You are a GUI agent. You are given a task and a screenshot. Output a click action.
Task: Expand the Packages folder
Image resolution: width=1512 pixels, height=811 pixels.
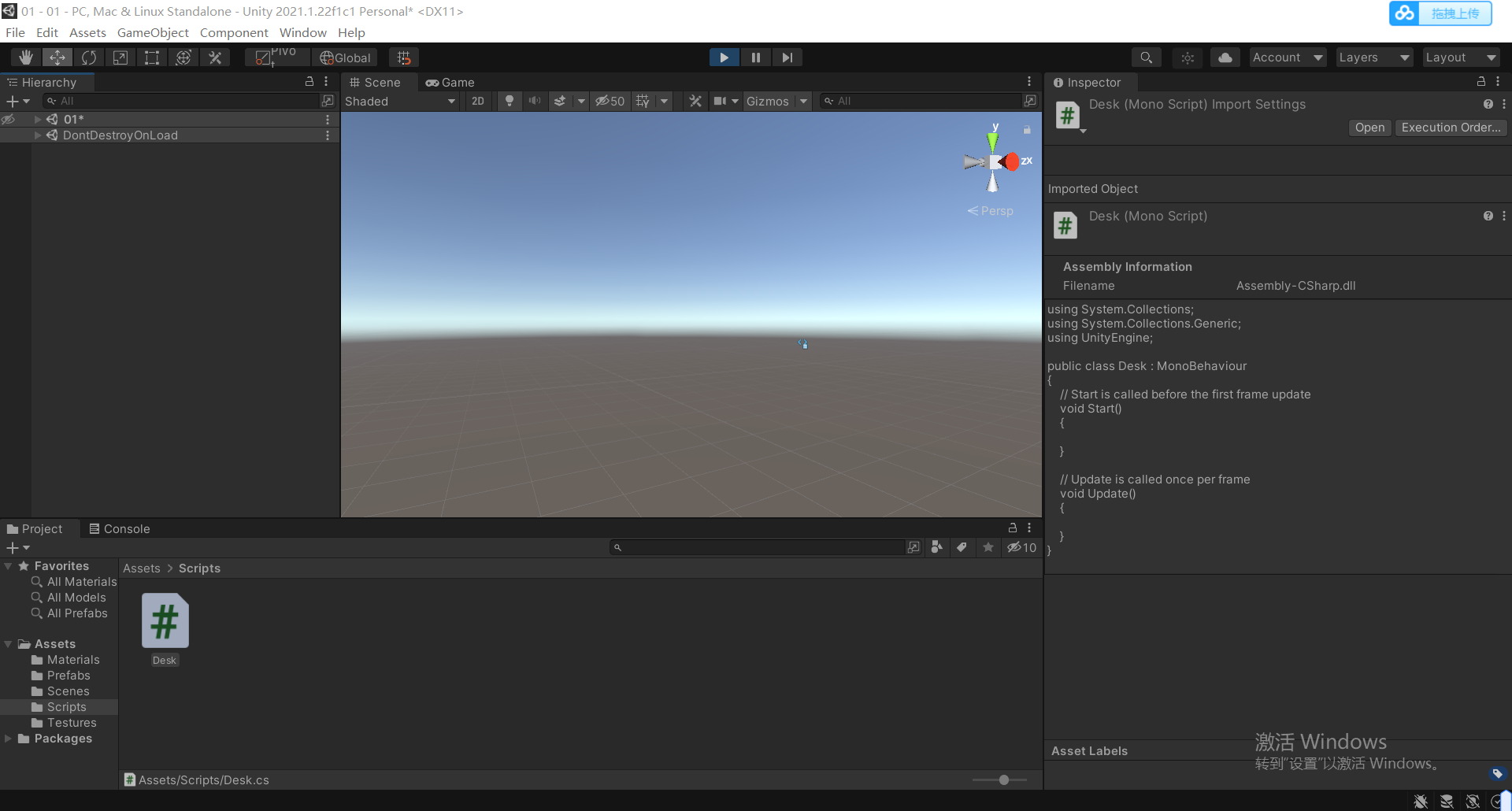pos(8,739)
